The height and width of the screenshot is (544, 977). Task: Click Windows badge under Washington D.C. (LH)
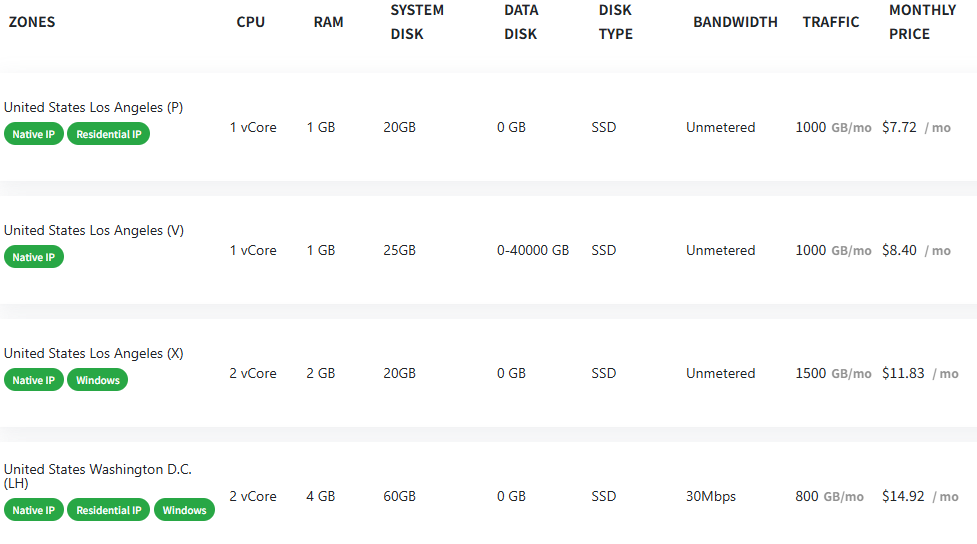click(184, 510)
